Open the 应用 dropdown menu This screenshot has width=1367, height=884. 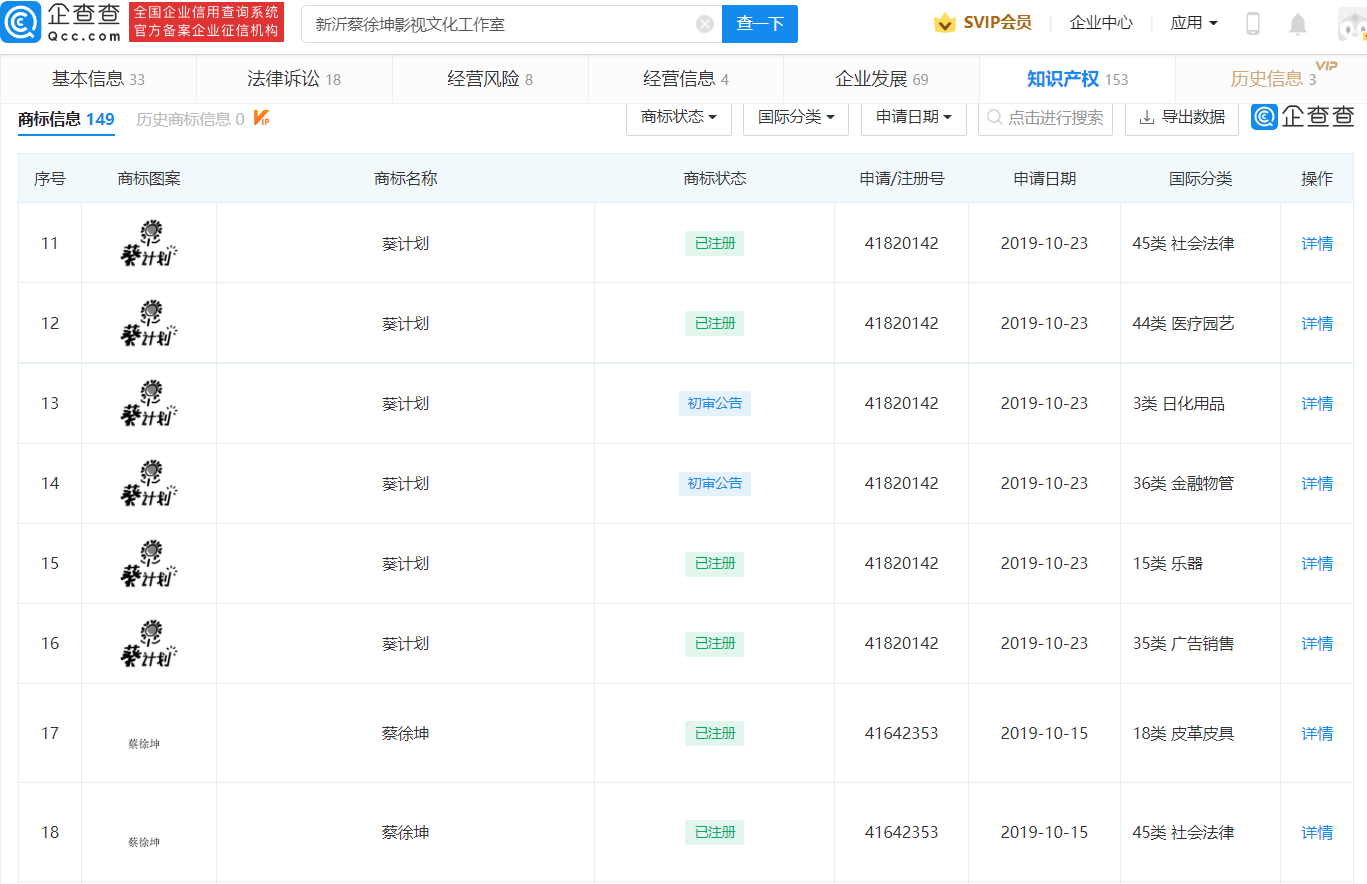(1194, 23)
